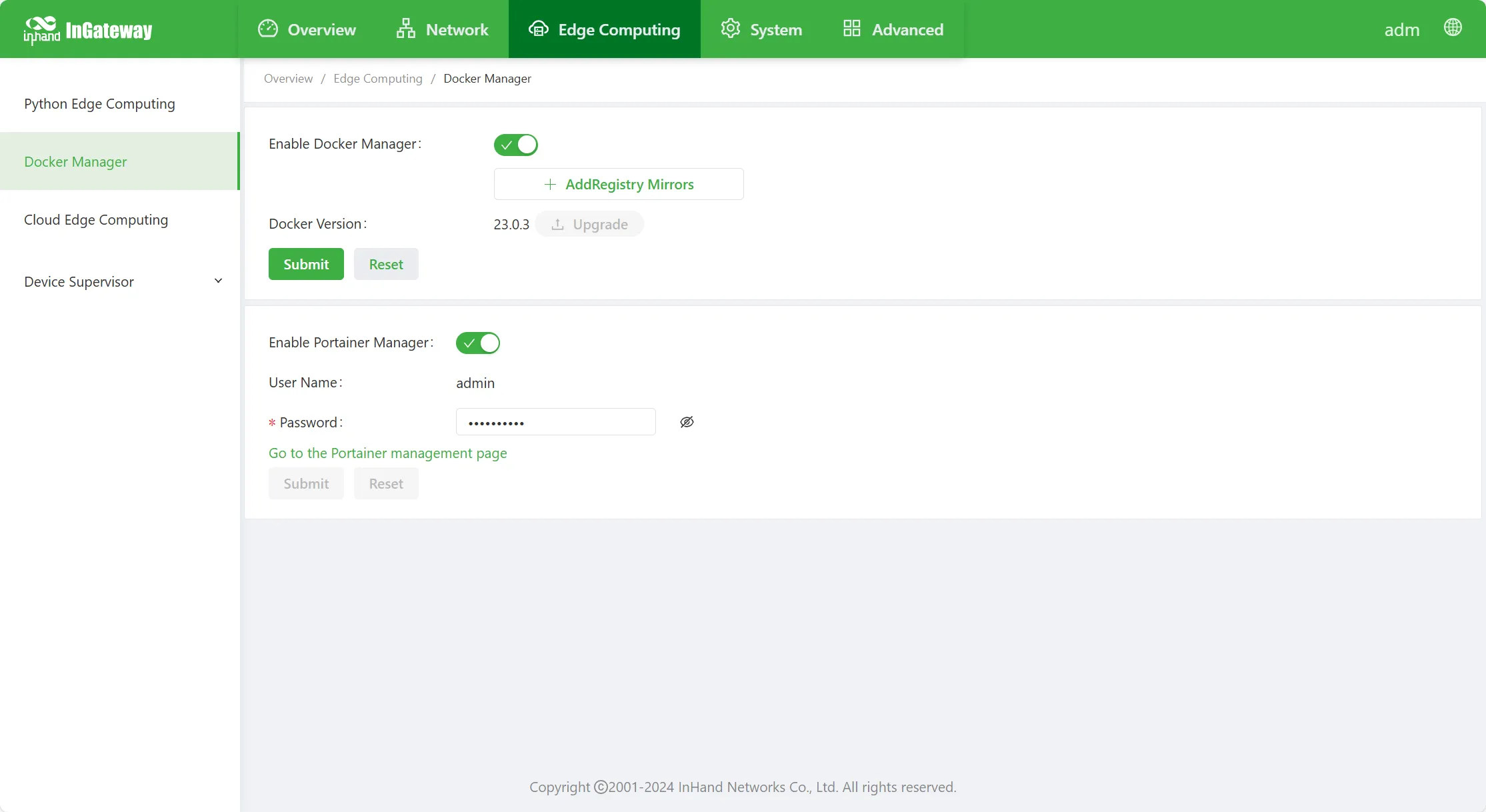This screenshot has width=1486, height=812.
Task: Open the language globe icon
Action: coord(1453,27)
